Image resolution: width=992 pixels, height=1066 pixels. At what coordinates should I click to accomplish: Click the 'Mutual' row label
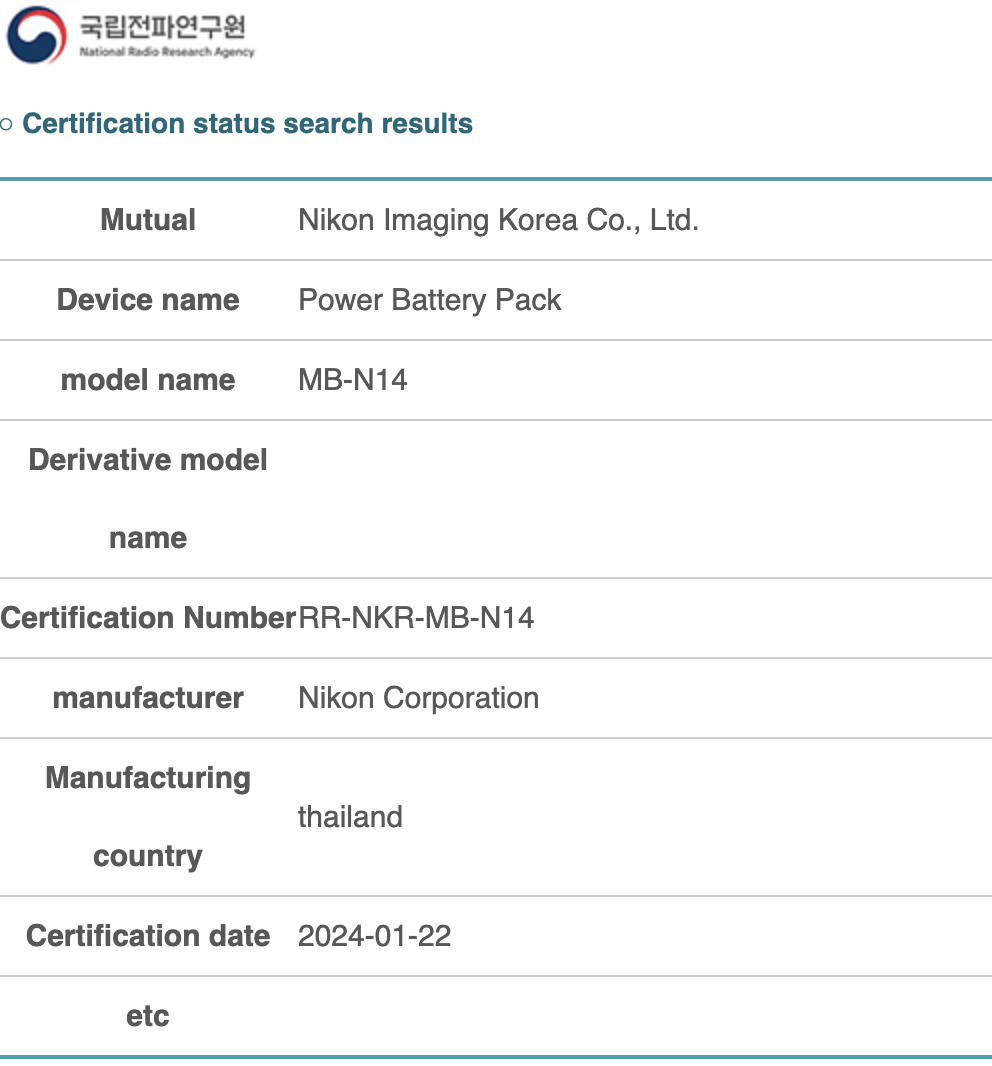148,220
